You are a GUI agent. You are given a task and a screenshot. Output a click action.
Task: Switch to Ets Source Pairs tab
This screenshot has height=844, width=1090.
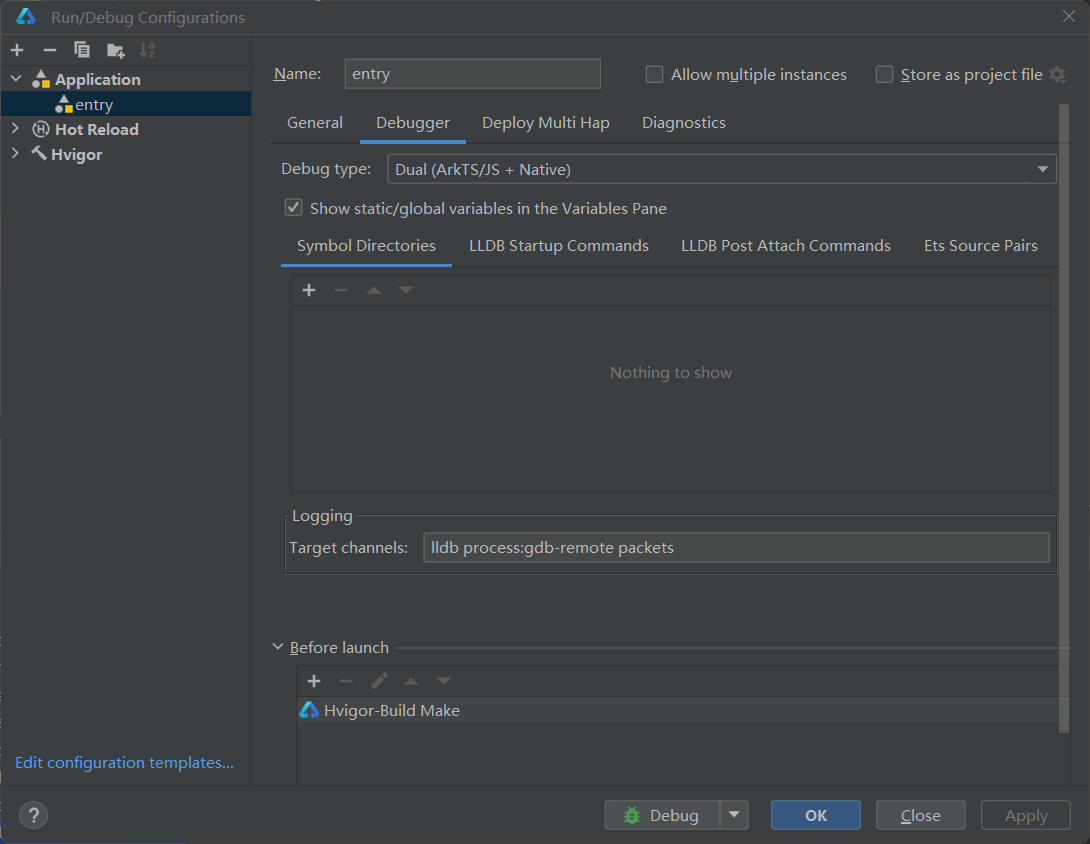[981, 246]
